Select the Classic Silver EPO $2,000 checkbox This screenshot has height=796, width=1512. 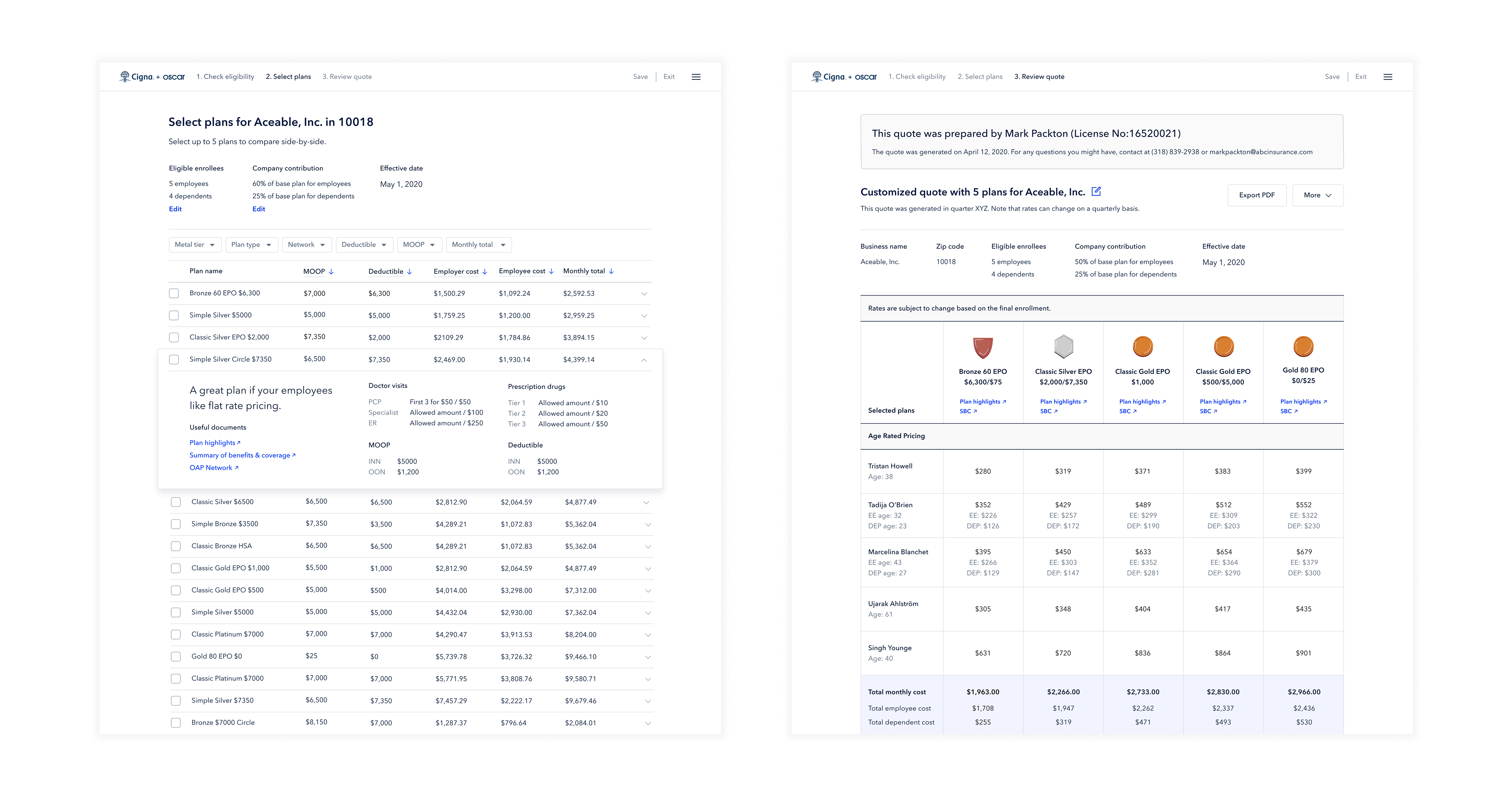coord(174,337)
